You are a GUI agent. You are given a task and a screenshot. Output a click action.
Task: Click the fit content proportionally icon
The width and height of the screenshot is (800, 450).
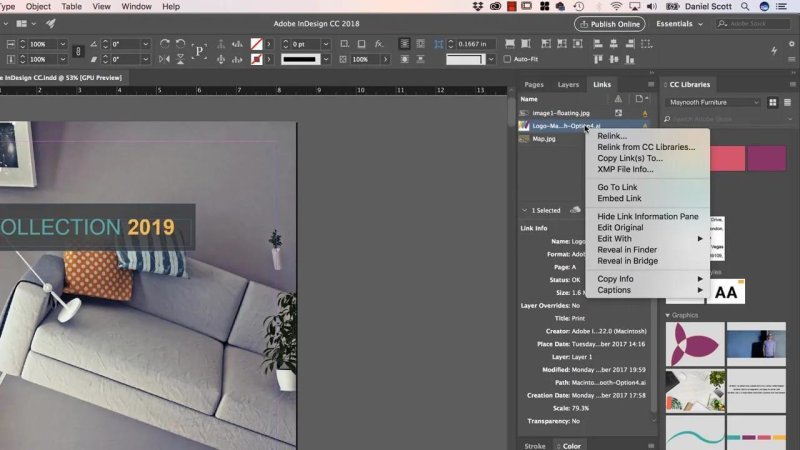click(526, 44)
